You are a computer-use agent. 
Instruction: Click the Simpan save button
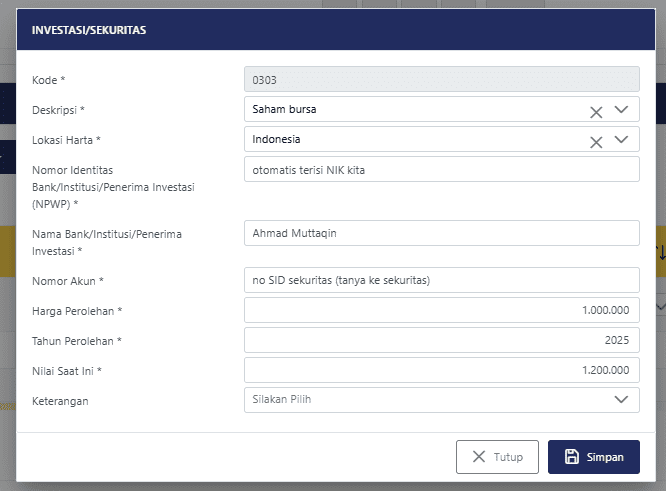[593, 457]
